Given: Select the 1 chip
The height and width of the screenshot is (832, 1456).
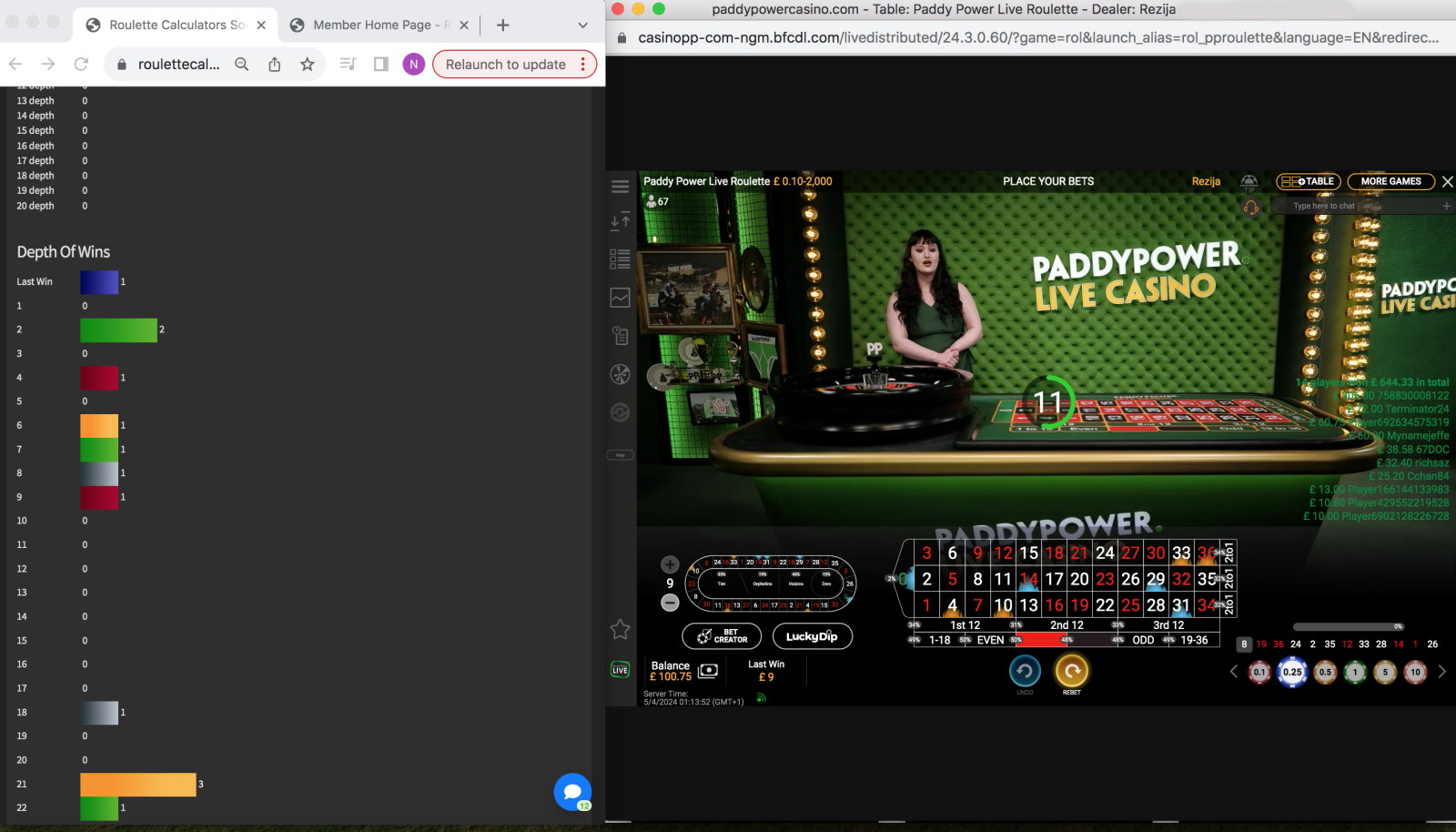Looking at the screenshot, I should coord(1355,673).
